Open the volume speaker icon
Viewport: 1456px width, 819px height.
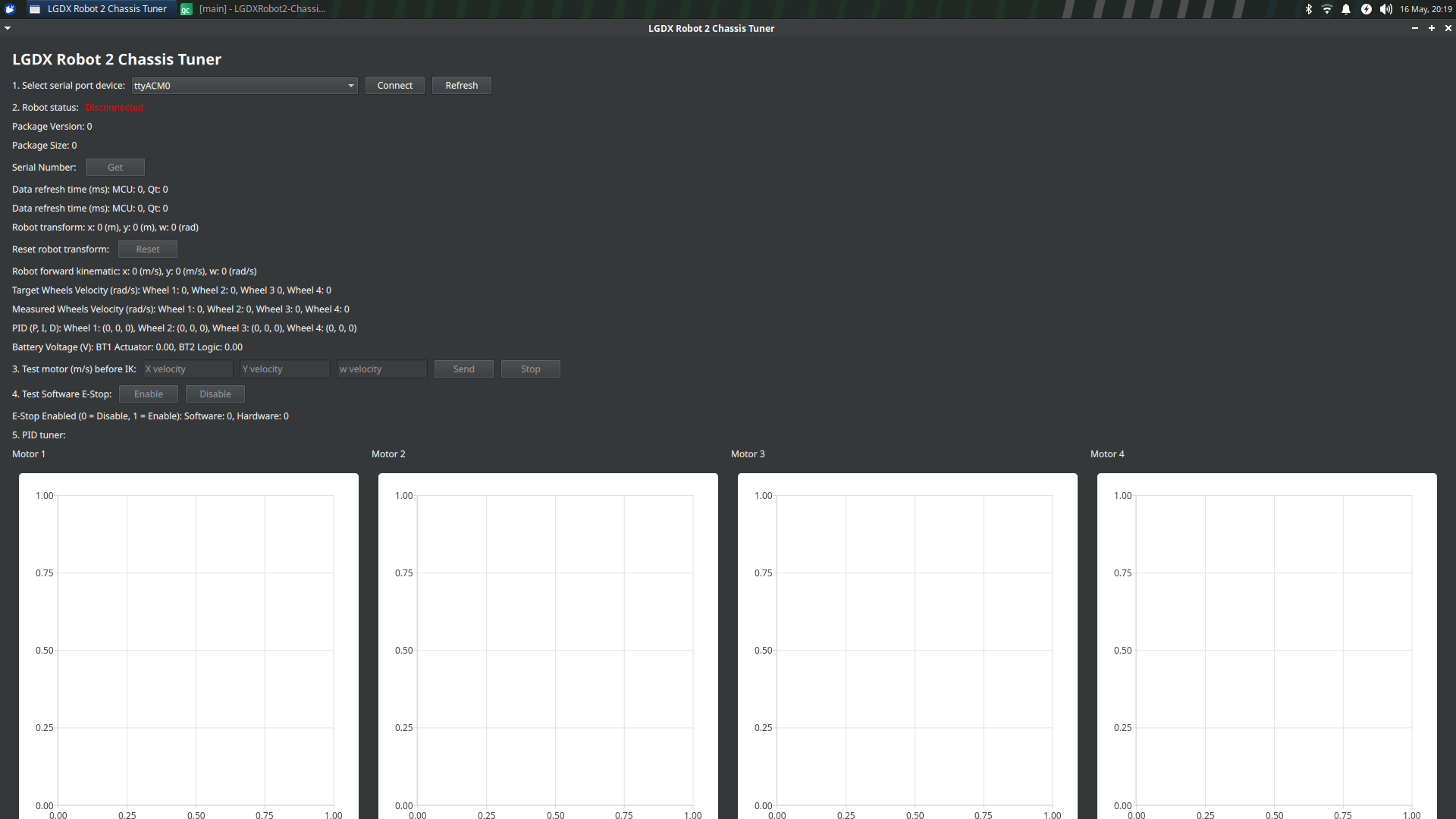1386,9
